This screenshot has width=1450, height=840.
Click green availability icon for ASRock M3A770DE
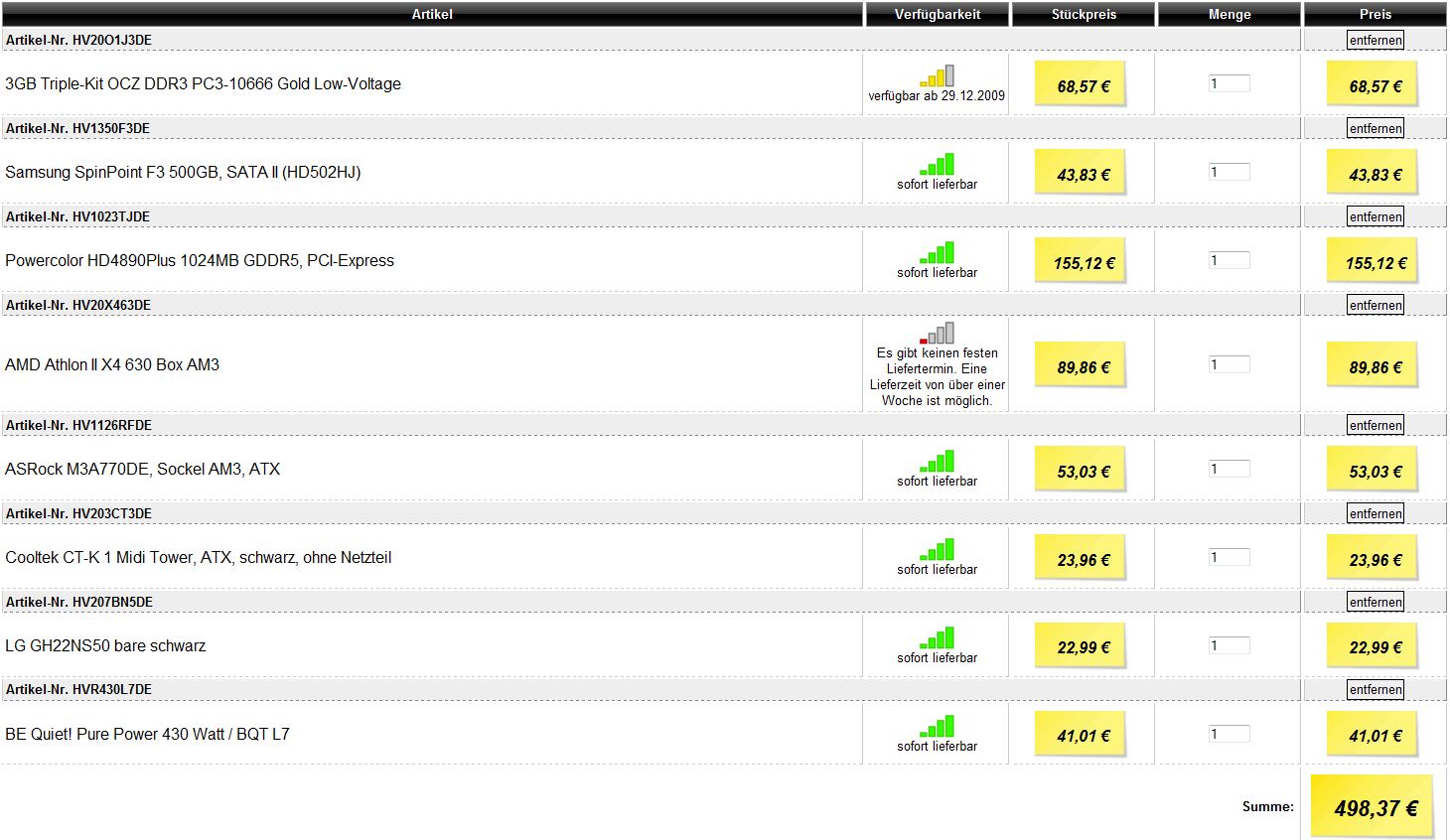[937, 461]
